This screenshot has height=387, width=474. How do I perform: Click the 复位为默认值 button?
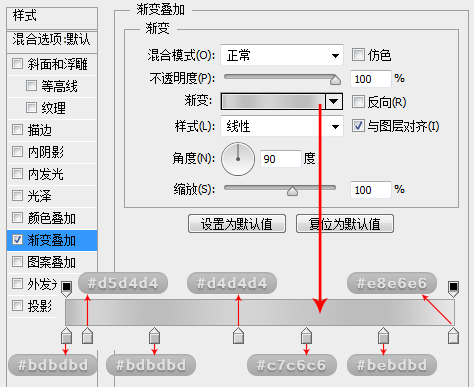coord(345,224)
